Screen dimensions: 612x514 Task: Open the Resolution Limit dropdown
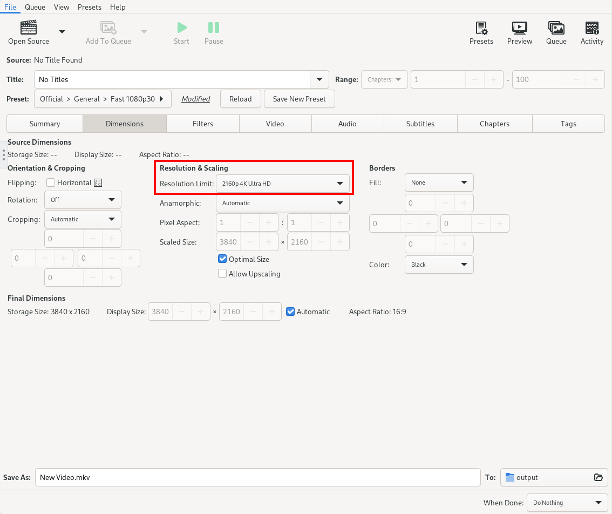(283, 183)
